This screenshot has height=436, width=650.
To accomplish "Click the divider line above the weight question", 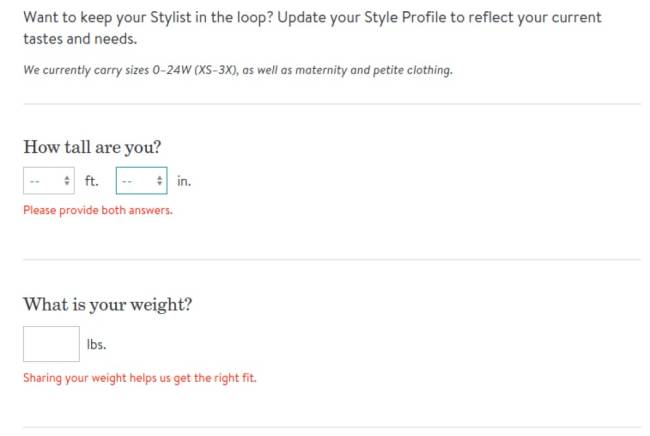I will coord(331,260).
